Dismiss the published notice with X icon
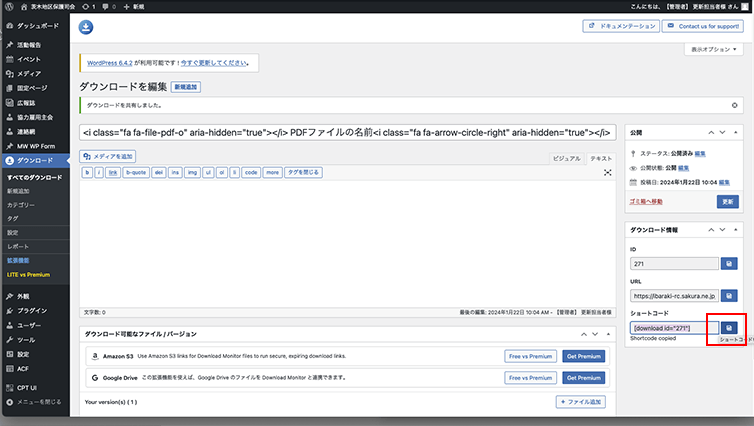The height and width of the screenshot is (426, 754). (x=735, y=104)
